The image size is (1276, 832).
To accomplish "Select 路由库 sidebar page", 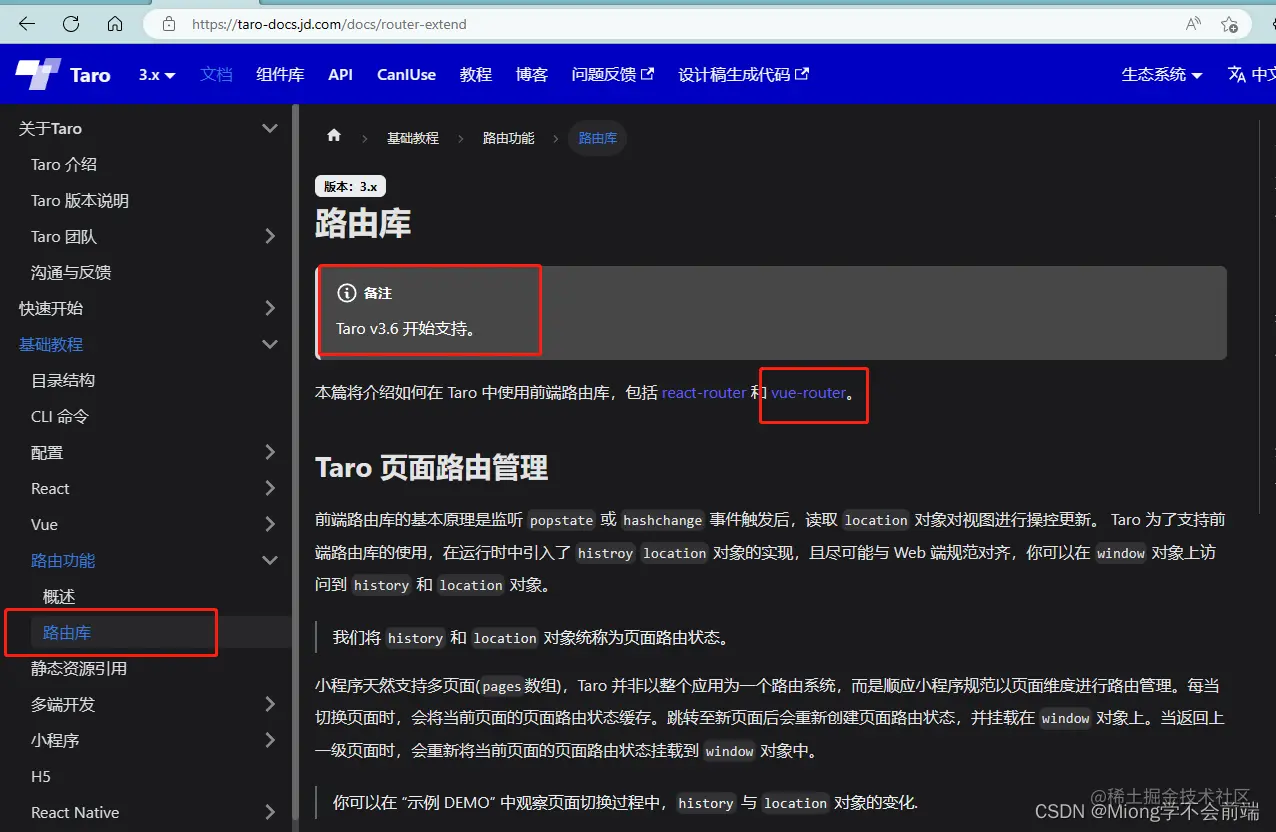I will pyautogui.click(x=67, y=633).
